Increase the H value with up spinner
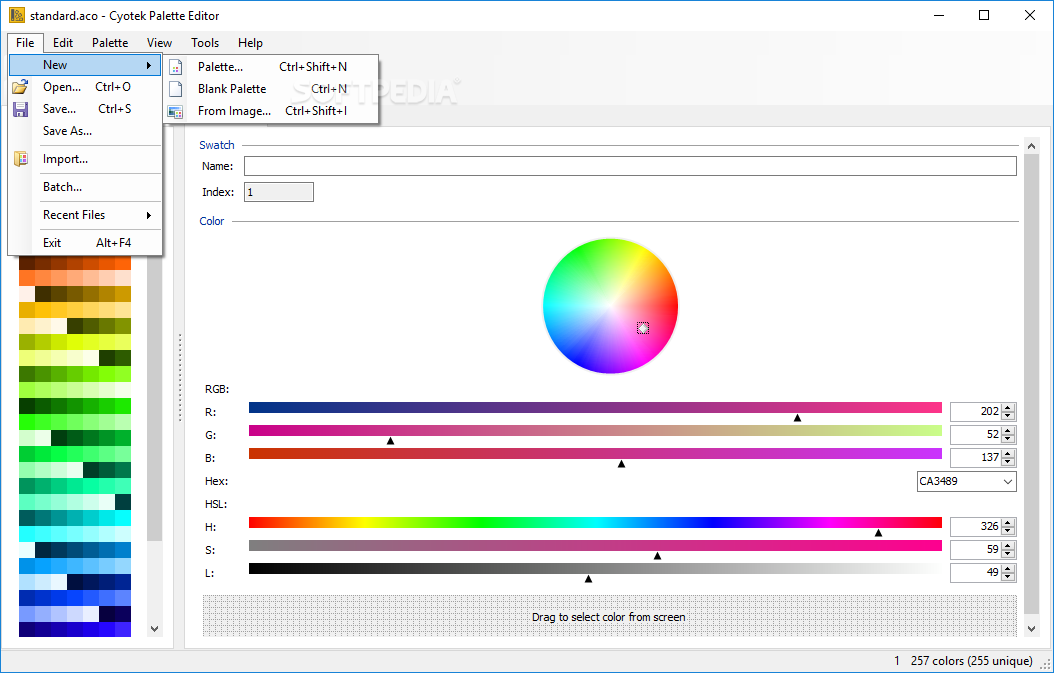The image size is (1054, 673). [1008, 522]
